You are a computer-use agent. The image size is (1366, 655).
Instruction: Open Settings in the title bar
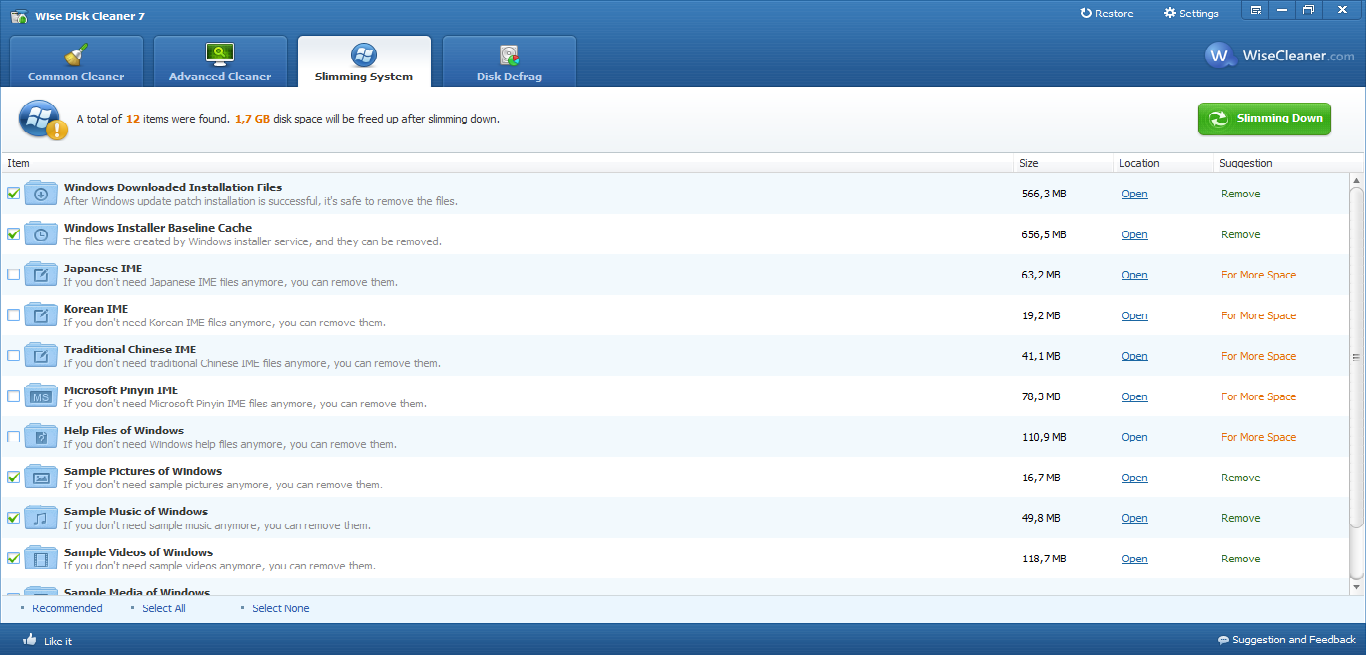pyautogui.click(x=1191, y=13)
